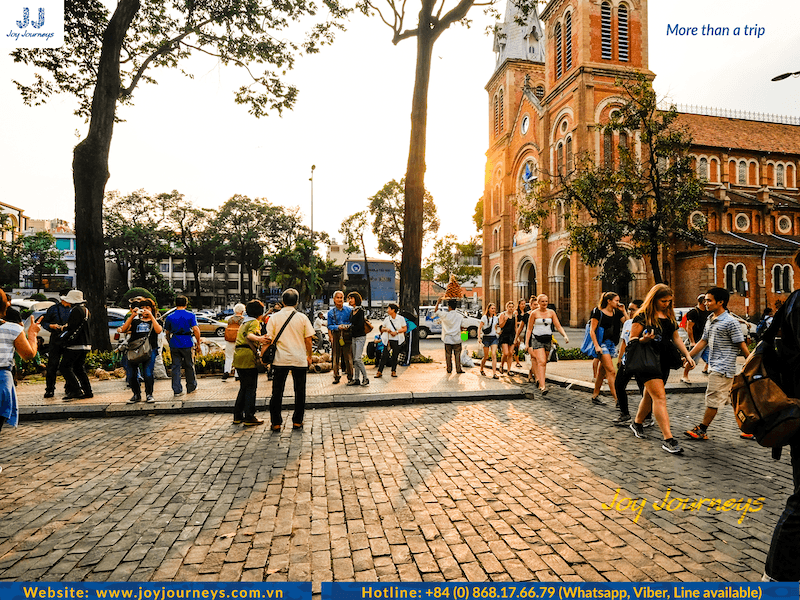Click the Joy Journeys logo in the corner

point(31,23)
